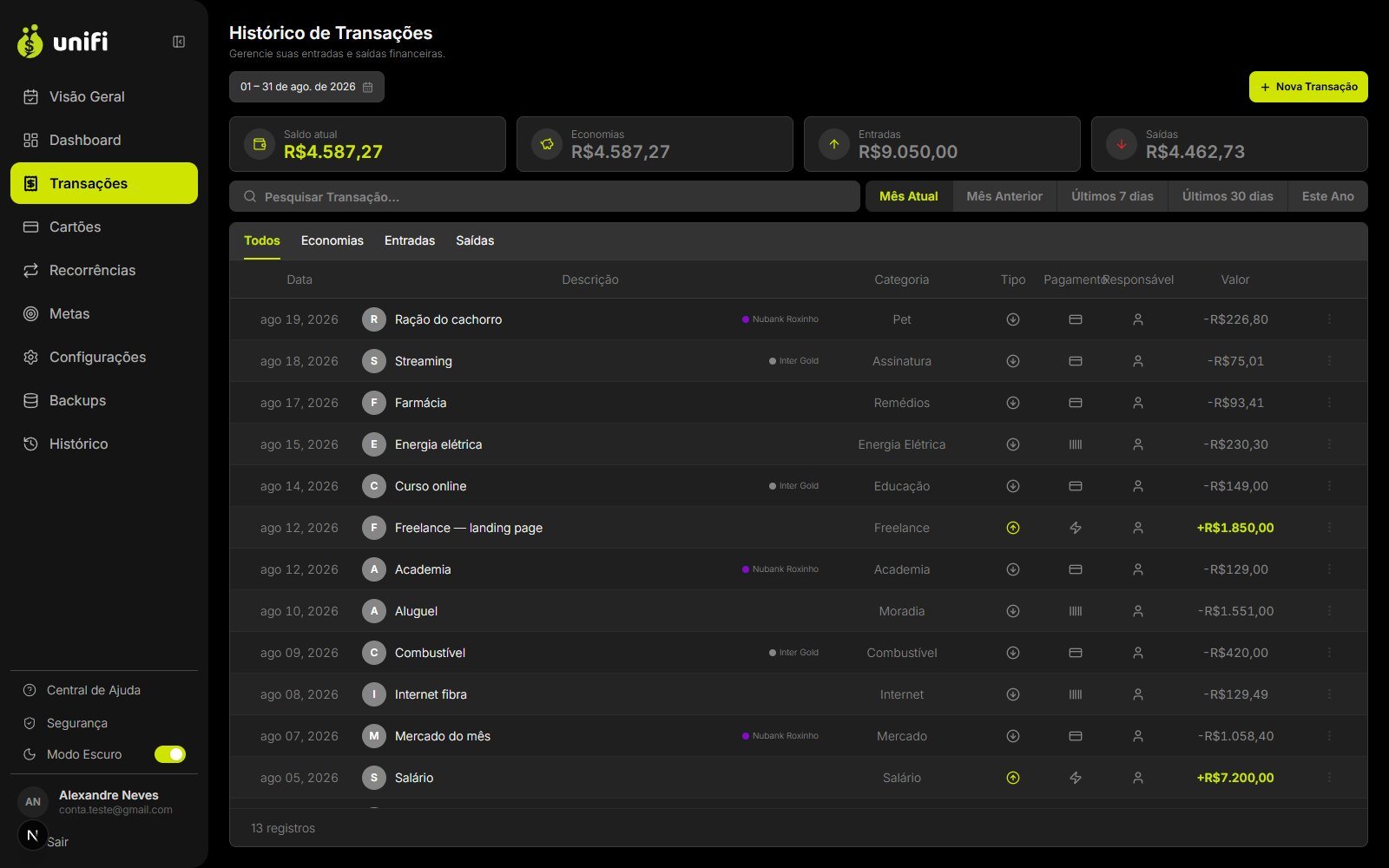The height and width of the screenshot is (868, 1389).
Task: Click the lightning payment icon for Salário
Action: pos(1076,778)
